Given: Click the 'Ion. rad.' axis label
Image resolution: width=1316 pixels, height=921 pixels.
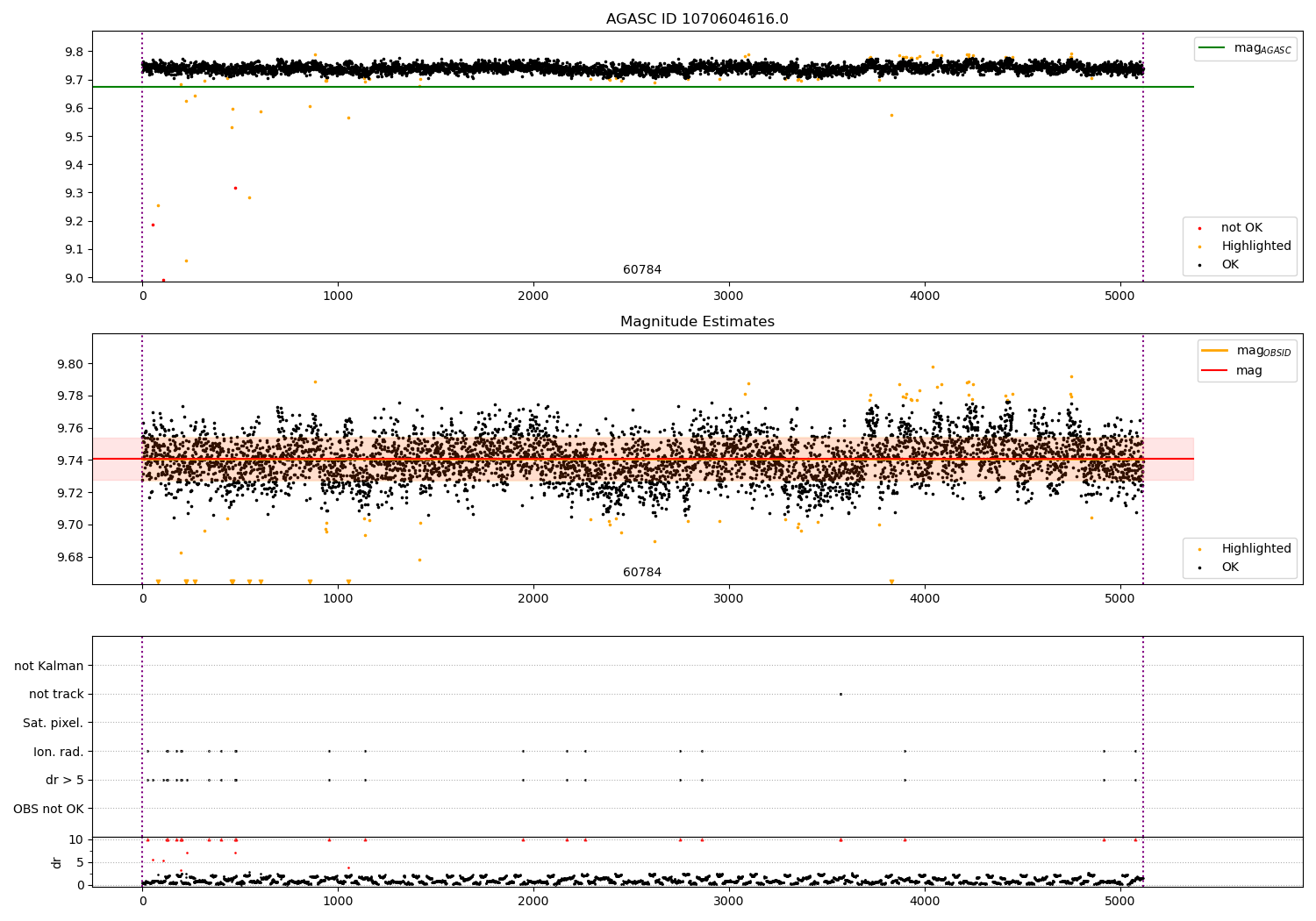Looking at the screenshot, I should click(59, 752).
